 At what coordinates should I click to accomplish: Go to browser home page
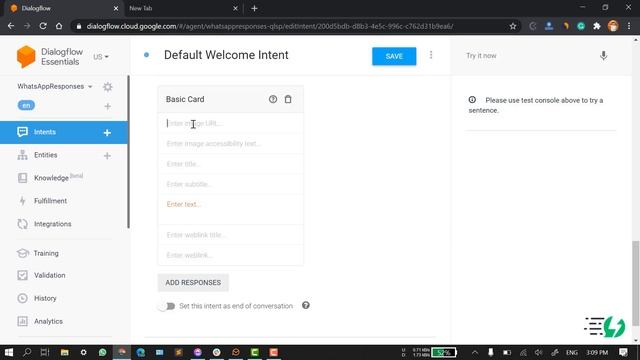coord(59,26)
